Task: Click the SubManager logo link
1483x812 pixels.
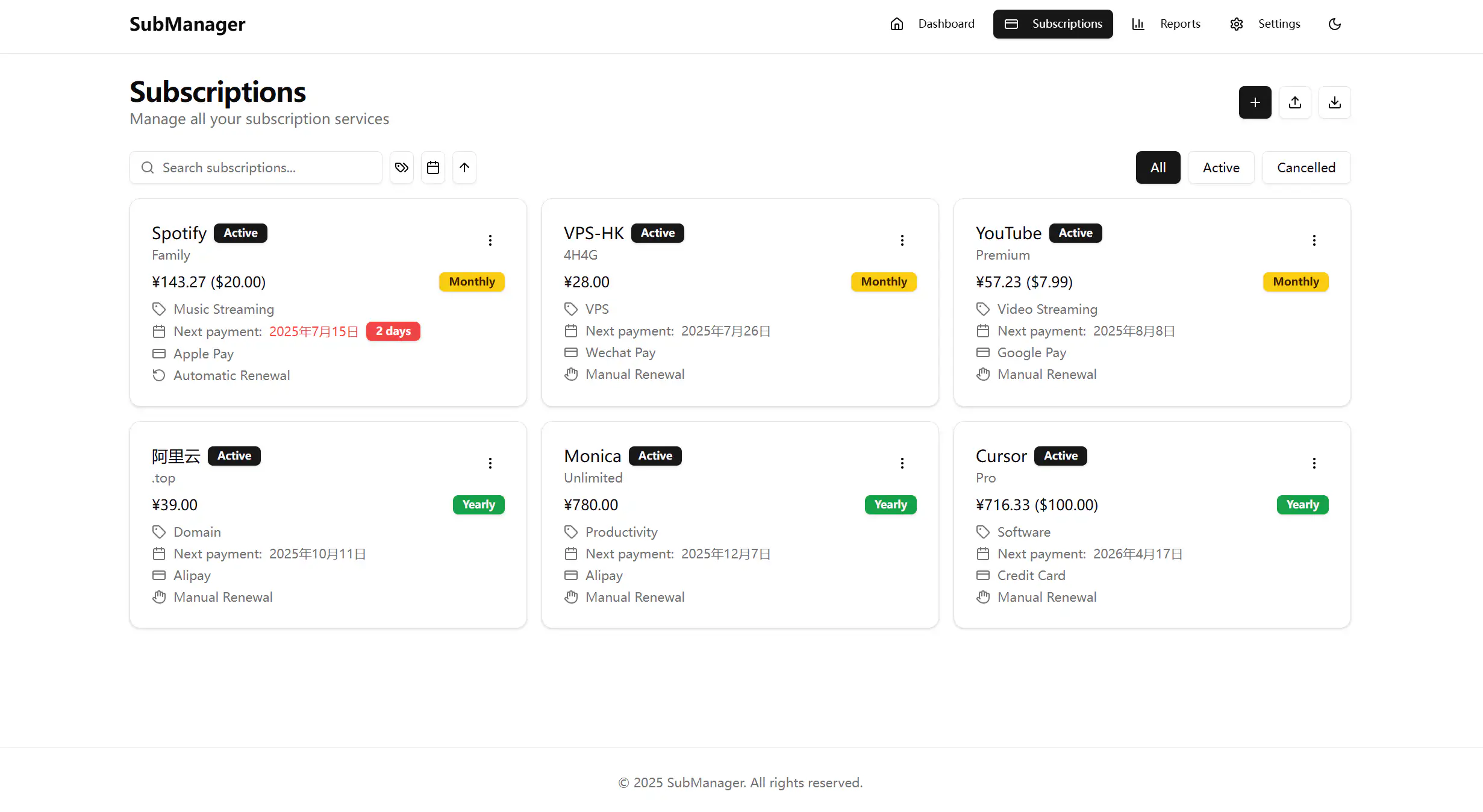Action: pyautogui.click(x=187, y=24)
